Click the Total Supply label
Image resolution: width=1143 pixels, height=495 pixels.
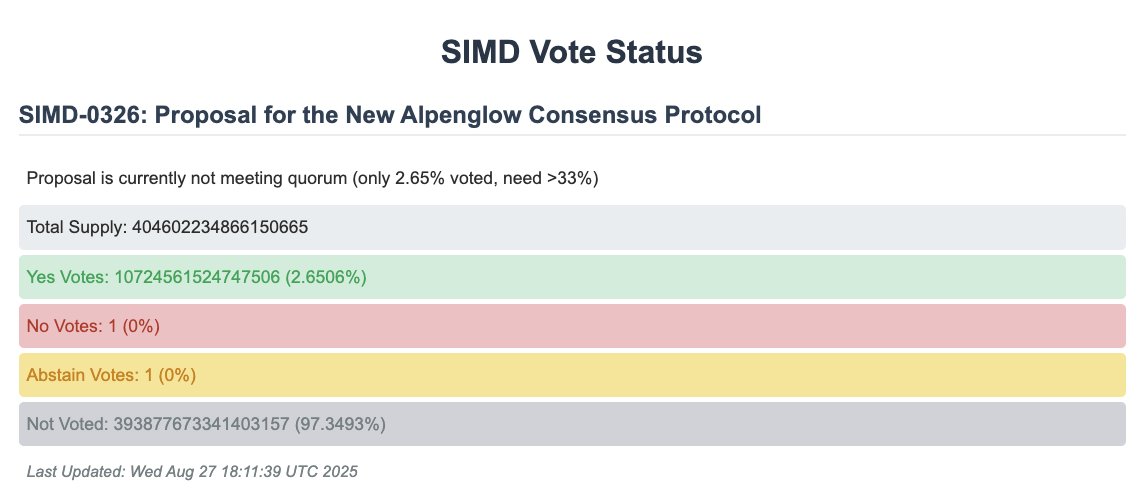[x=77, y=228]
